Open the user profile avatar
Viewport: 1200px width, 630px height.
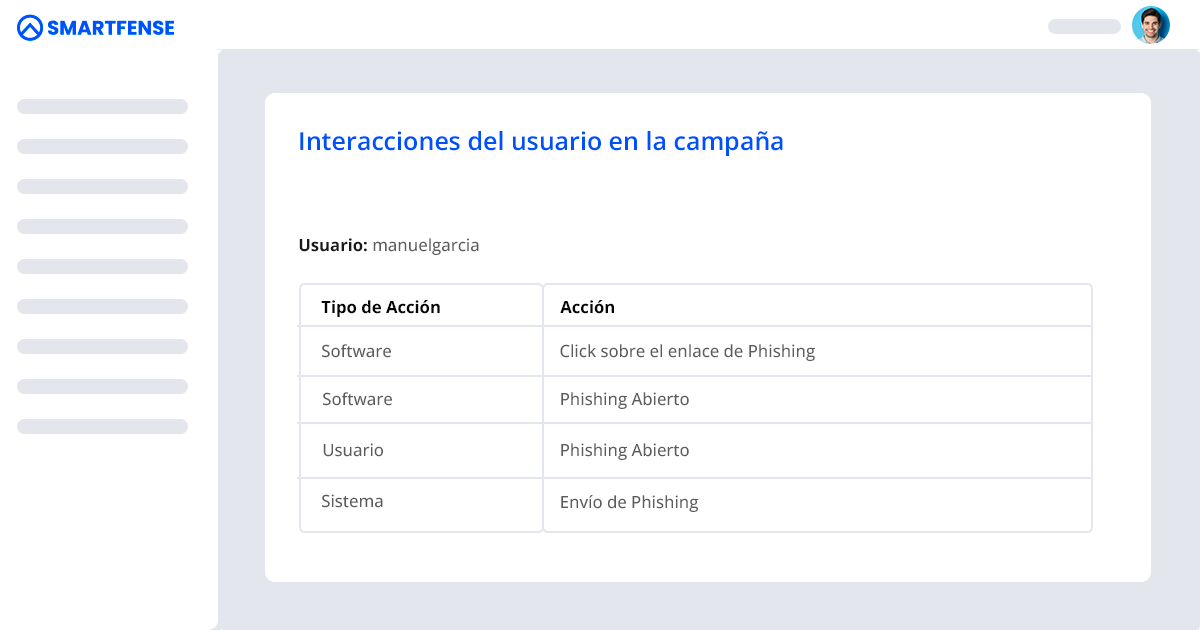coord(1151,25)
